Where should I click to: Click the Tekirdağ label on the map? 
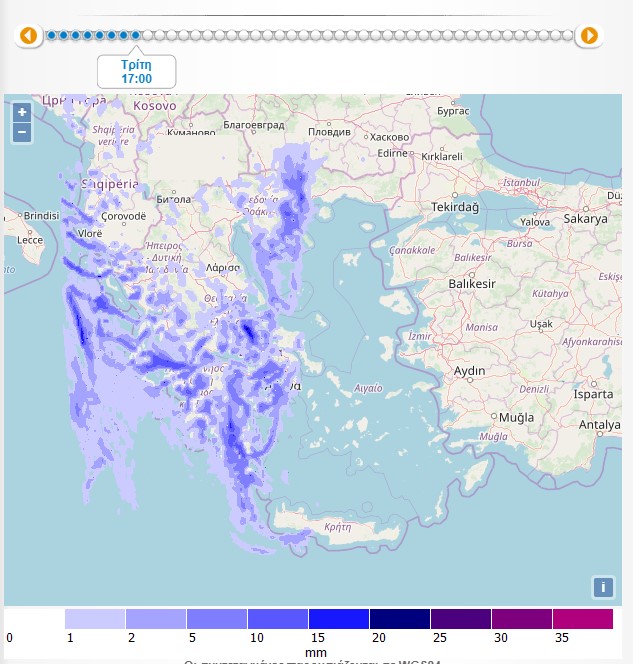pos(455,205)
